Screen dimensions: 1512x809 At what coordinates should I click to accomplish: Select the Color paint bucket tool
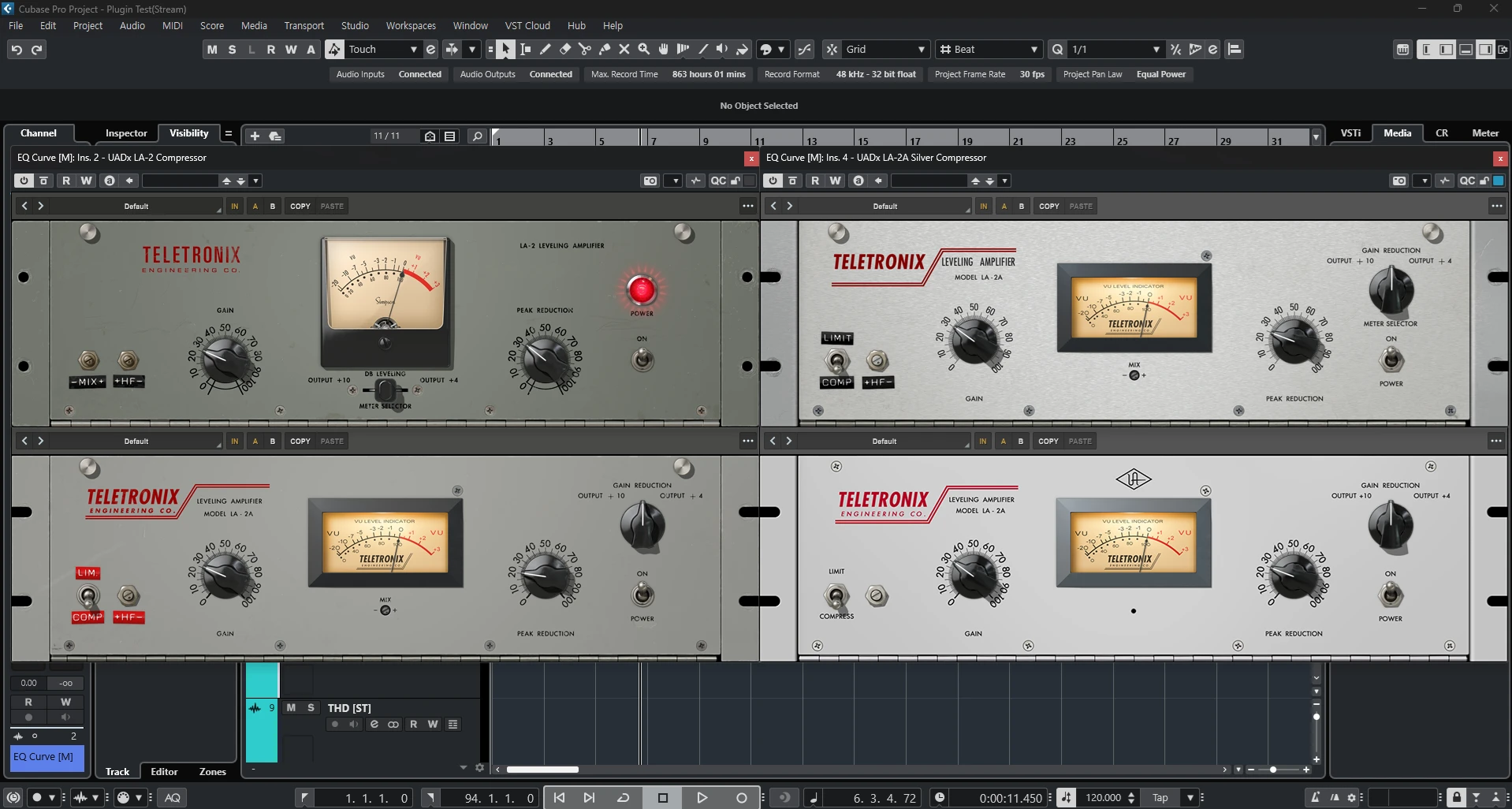tap(742, 49)
